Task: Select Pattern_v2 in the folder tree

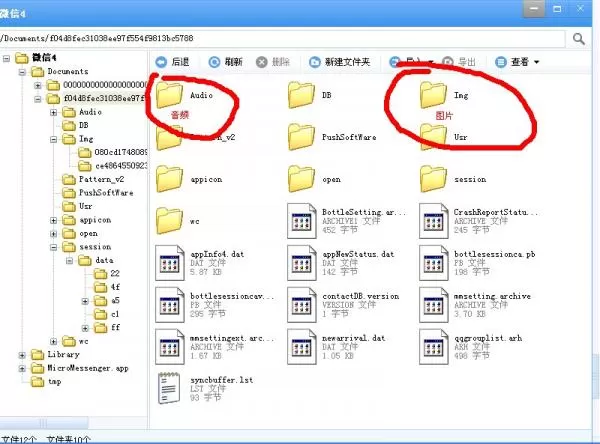Action: [x=93, y=179]
